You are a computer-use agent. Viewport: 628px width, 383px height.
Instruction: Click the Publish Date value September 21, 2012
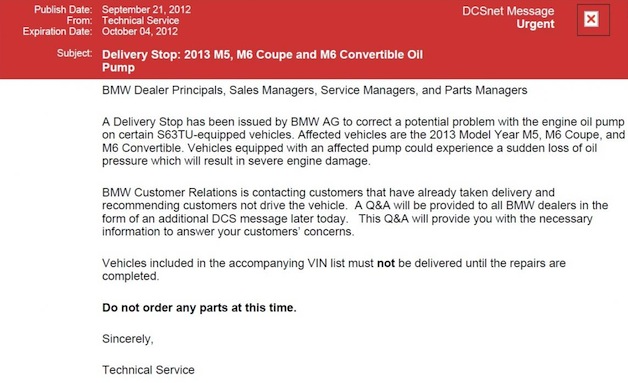tap(146, 10)
